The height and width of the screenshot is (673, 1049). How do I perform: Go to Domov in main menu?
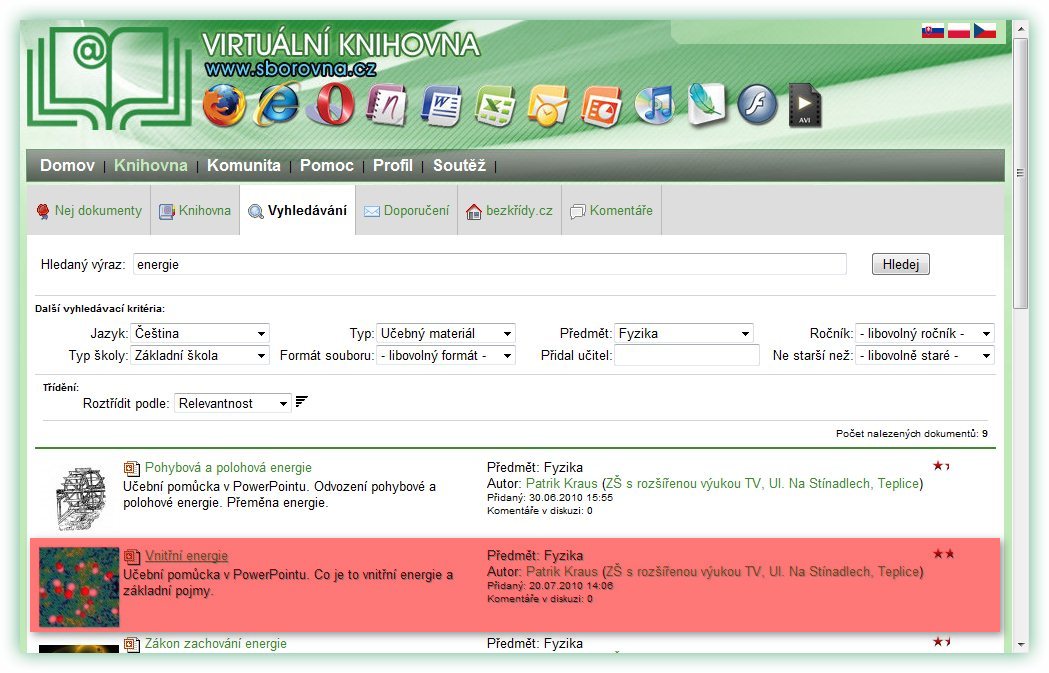pyautogui.click(x=68, y=165)
